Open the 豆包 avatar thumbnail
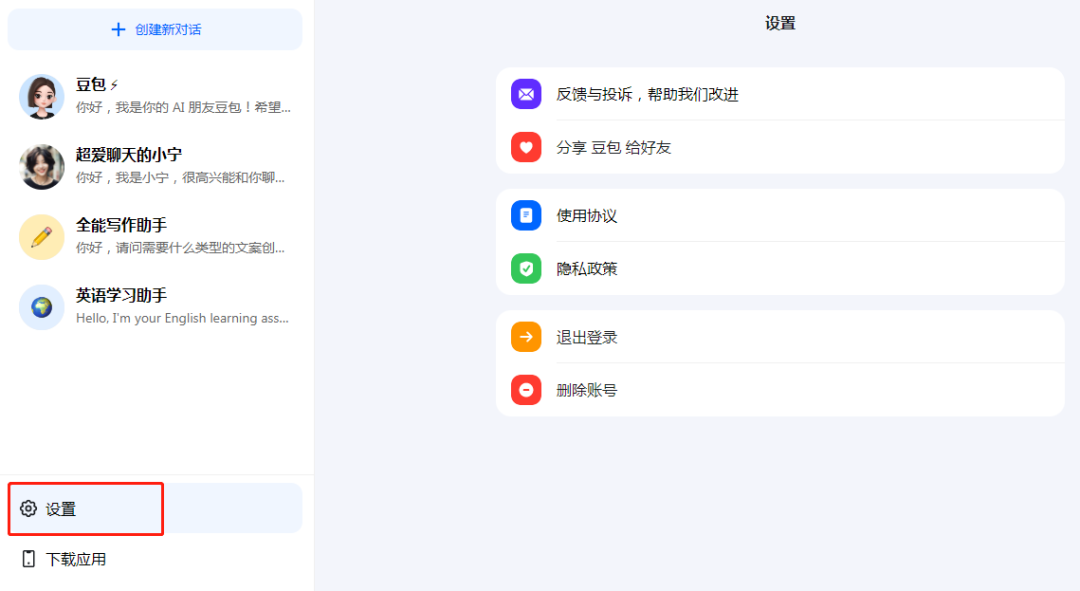This screenshot has height=591, width=1080. (x=42, y=96)
